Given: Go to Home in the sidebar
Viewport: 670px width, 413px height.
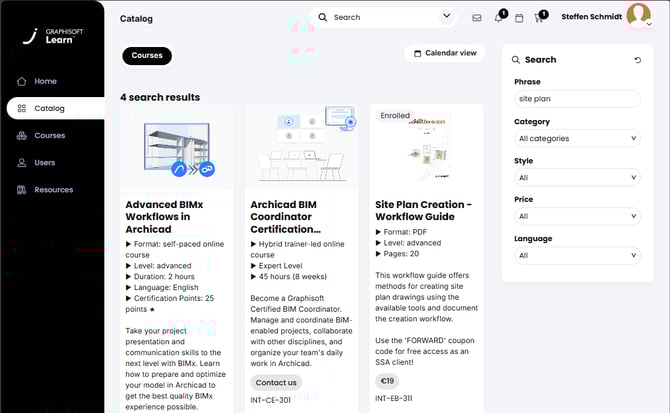Looking at the screenshot, I should pyautogui.click(x=45, y=81).
